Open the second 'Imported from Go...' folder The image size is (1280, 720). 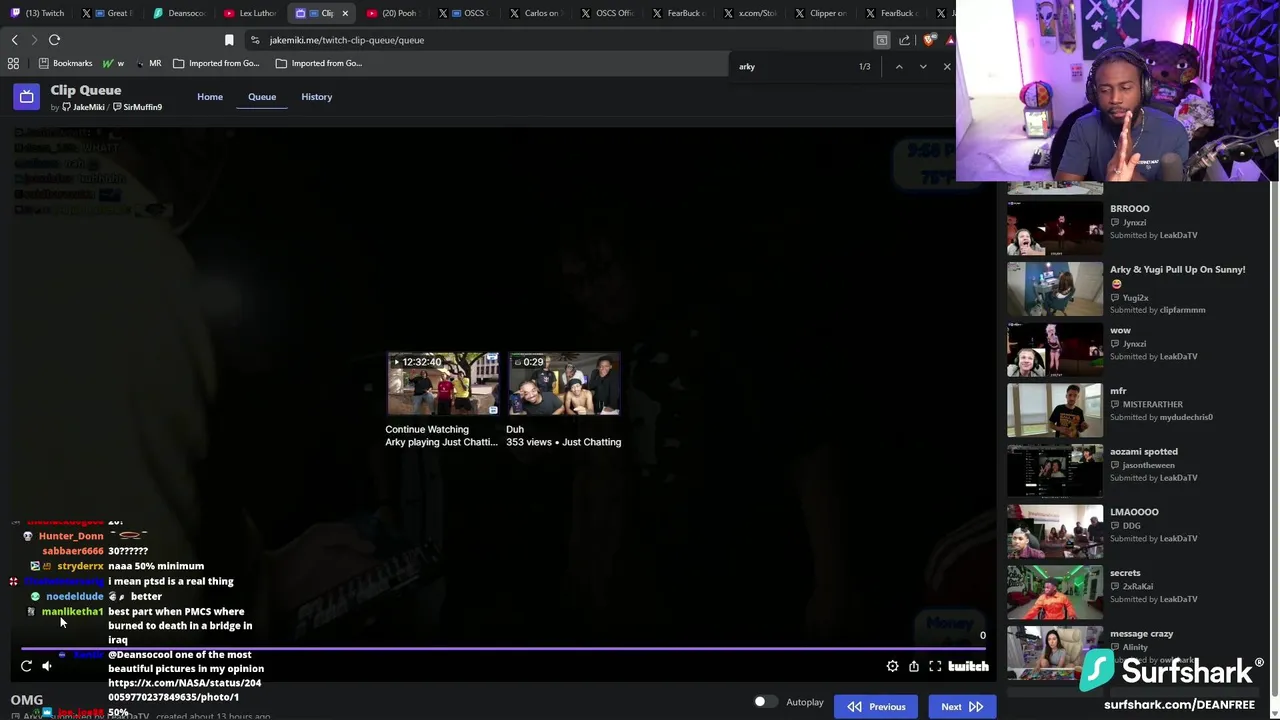[x=319, y=63]
